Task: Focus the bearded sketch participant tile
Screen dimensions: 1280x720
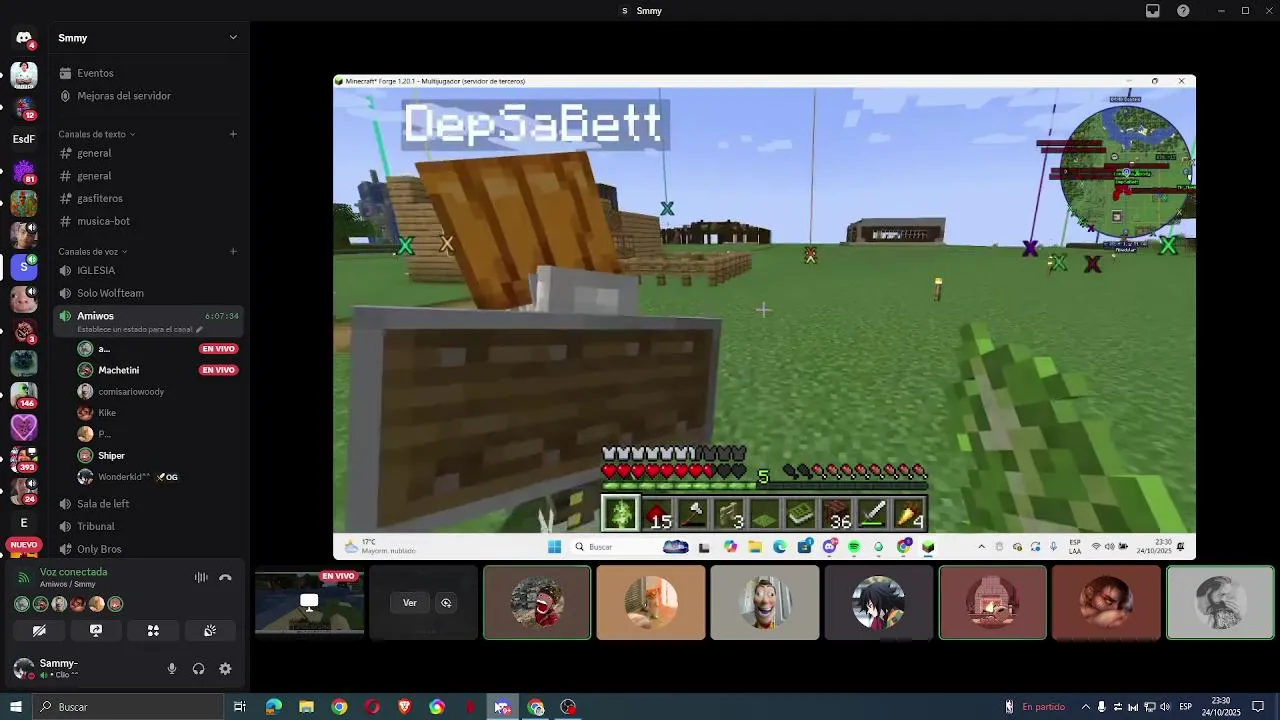Action: (1220, 602)
